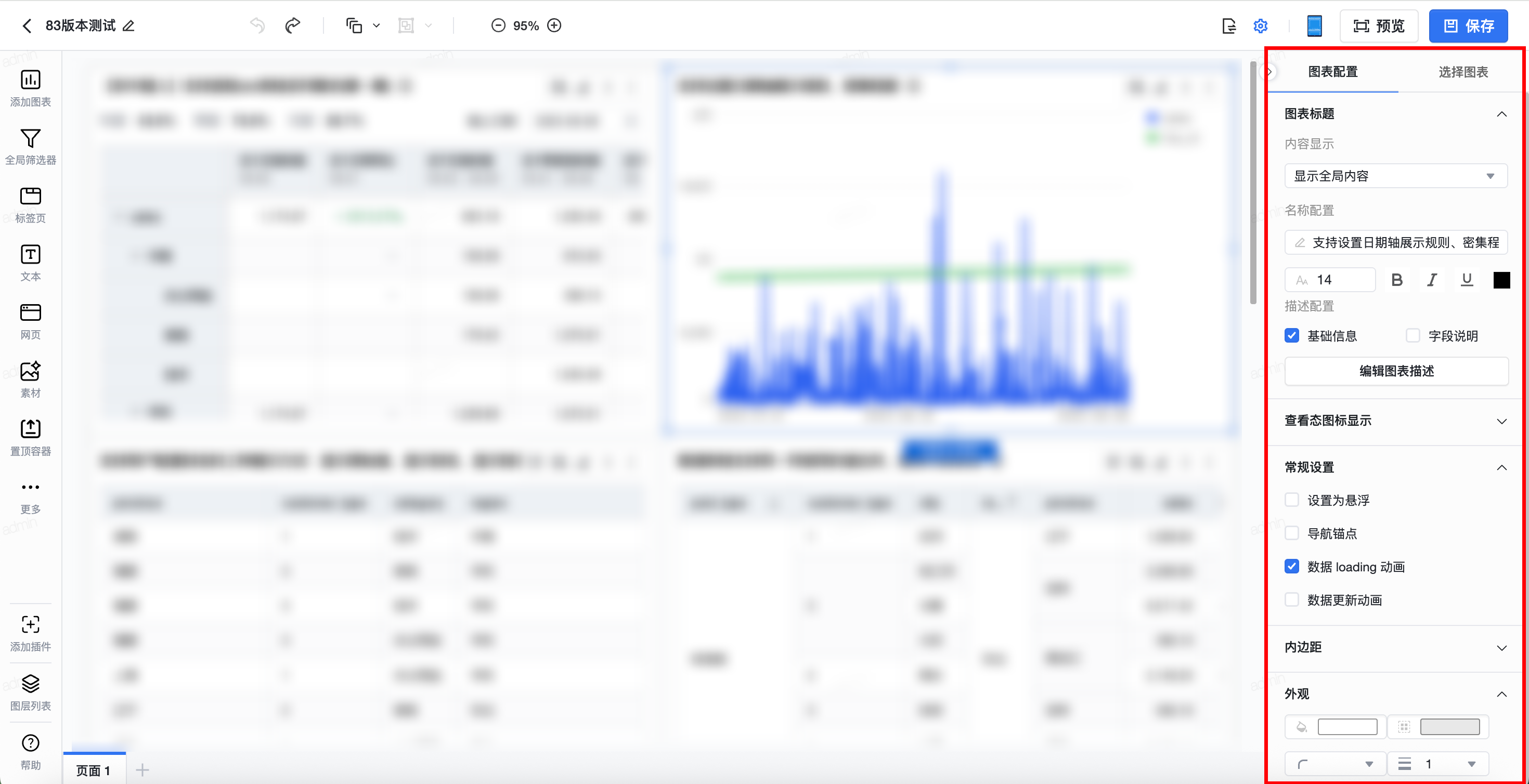The width and height of the screenshot is (1529, 784).
Task: Add a 置顶容器 pinned container
Action: [x=30, y=438]
